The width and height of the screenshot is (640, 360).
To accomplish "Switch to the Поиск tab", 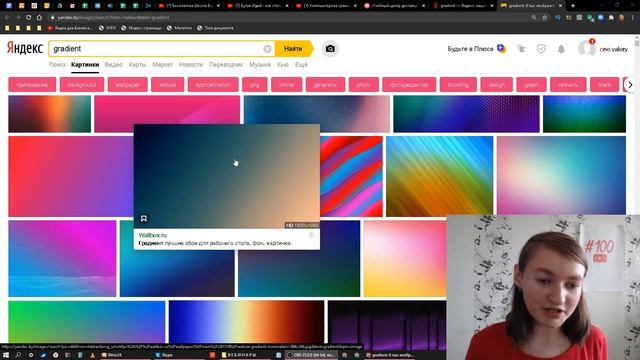I will click(57, 64).
